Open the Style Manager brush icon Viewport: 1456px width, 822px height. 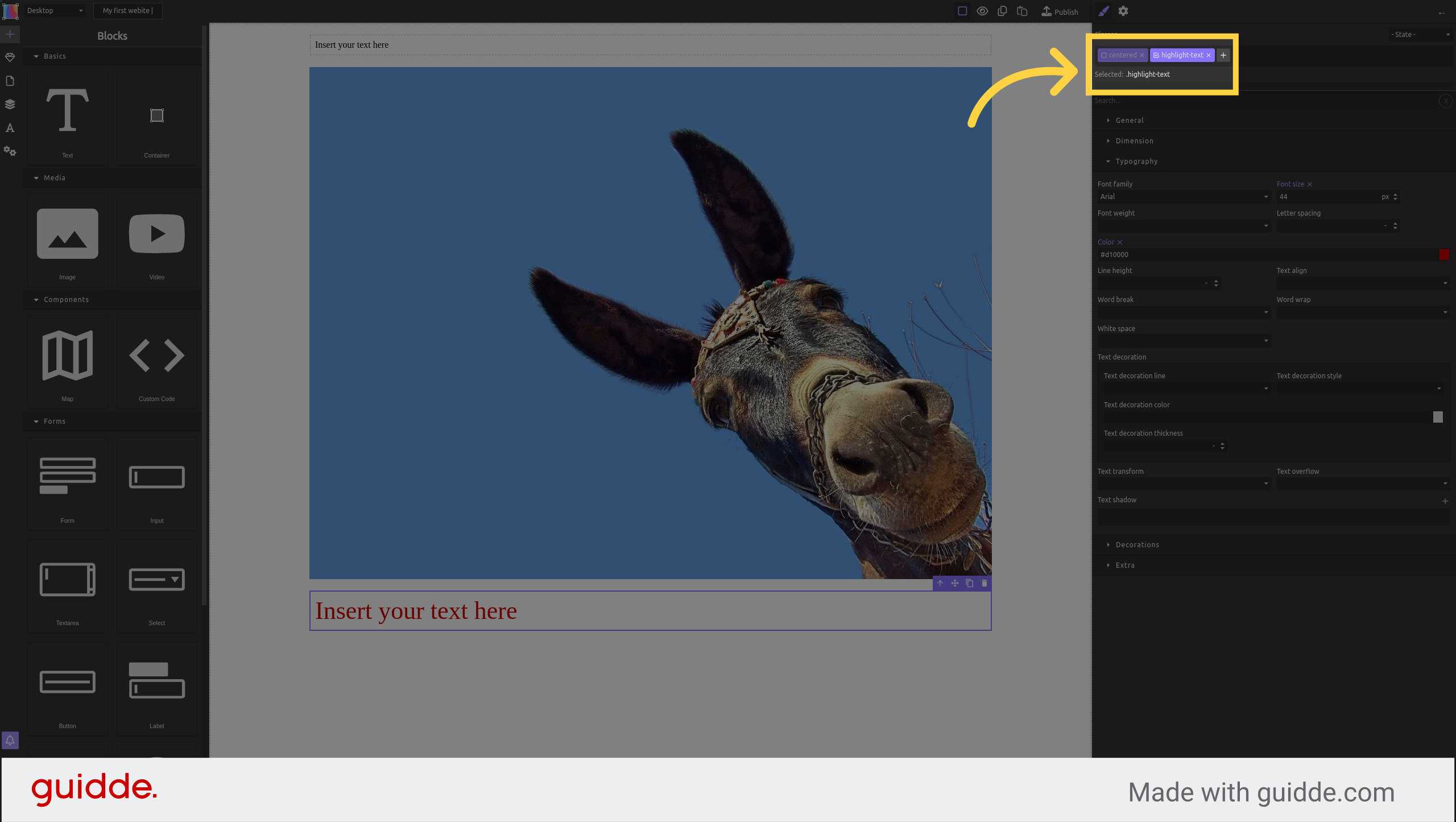[x=1103, y=11]
